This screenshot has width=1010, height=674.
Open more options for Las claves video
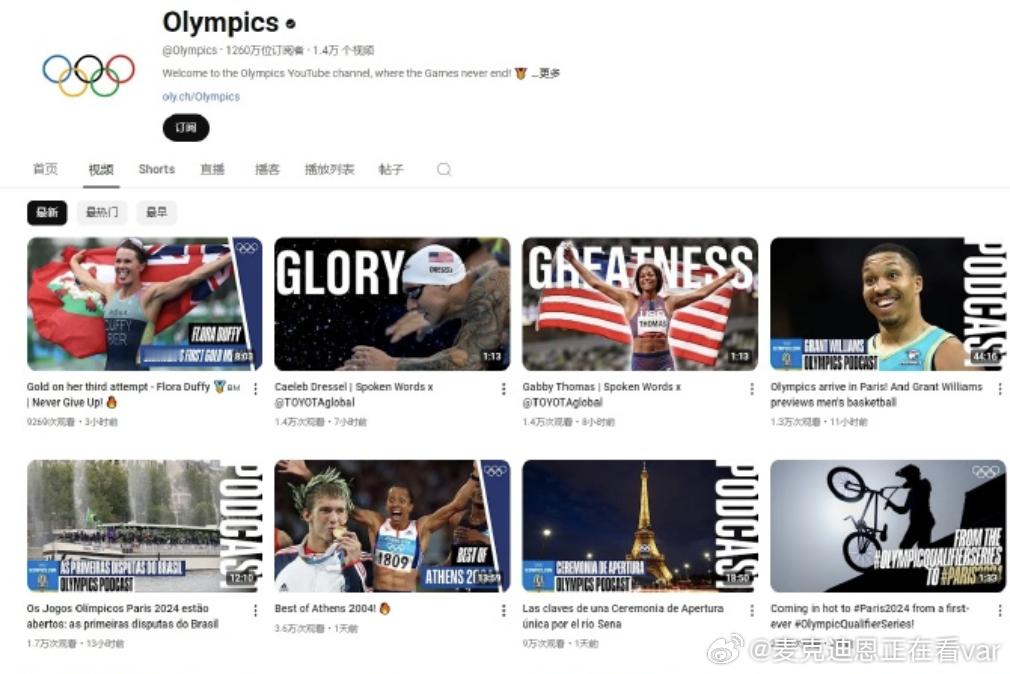click(x=752, y=610)
